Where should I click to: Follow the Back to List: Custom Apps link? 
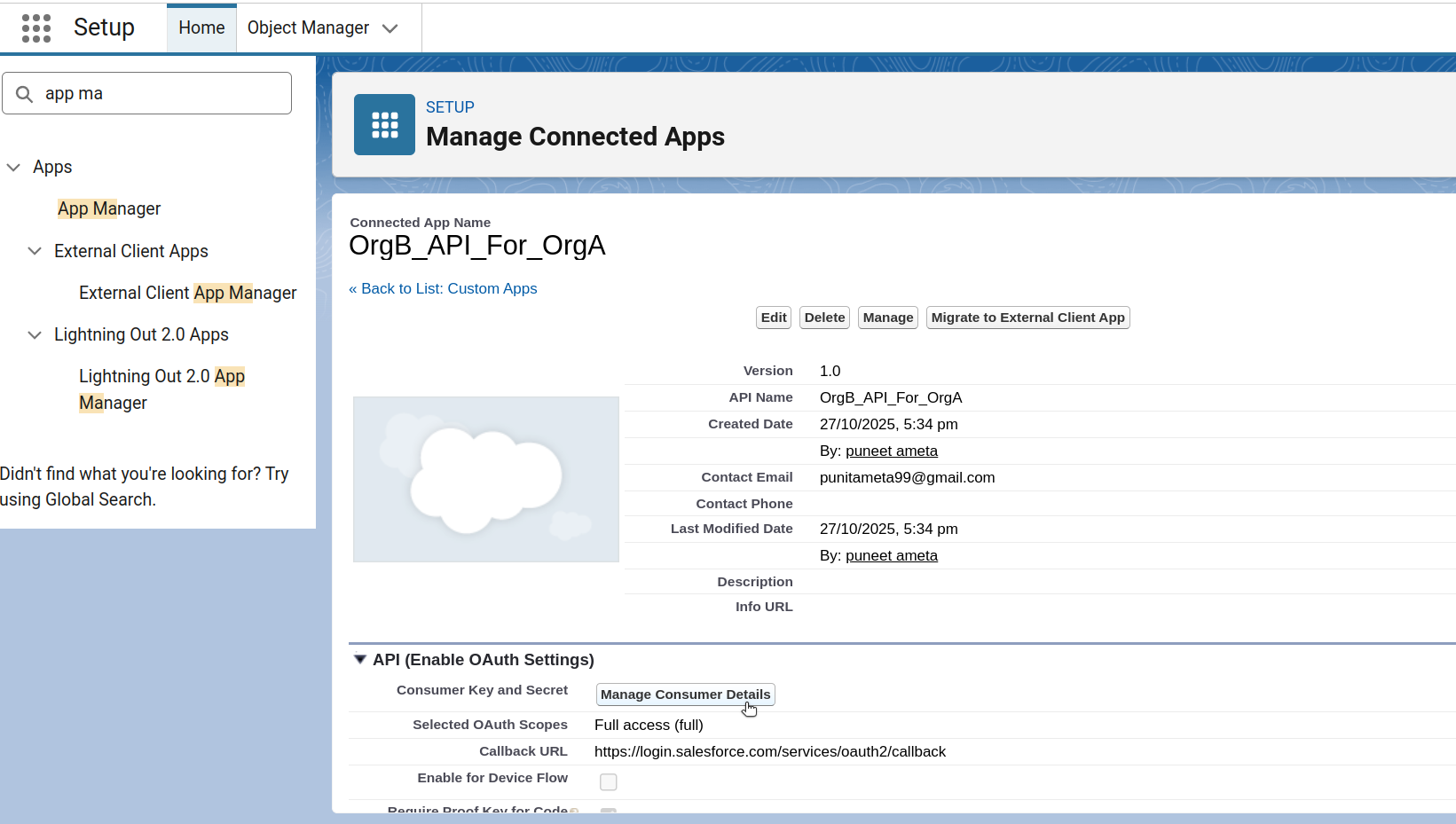click(x=443, y=288)
